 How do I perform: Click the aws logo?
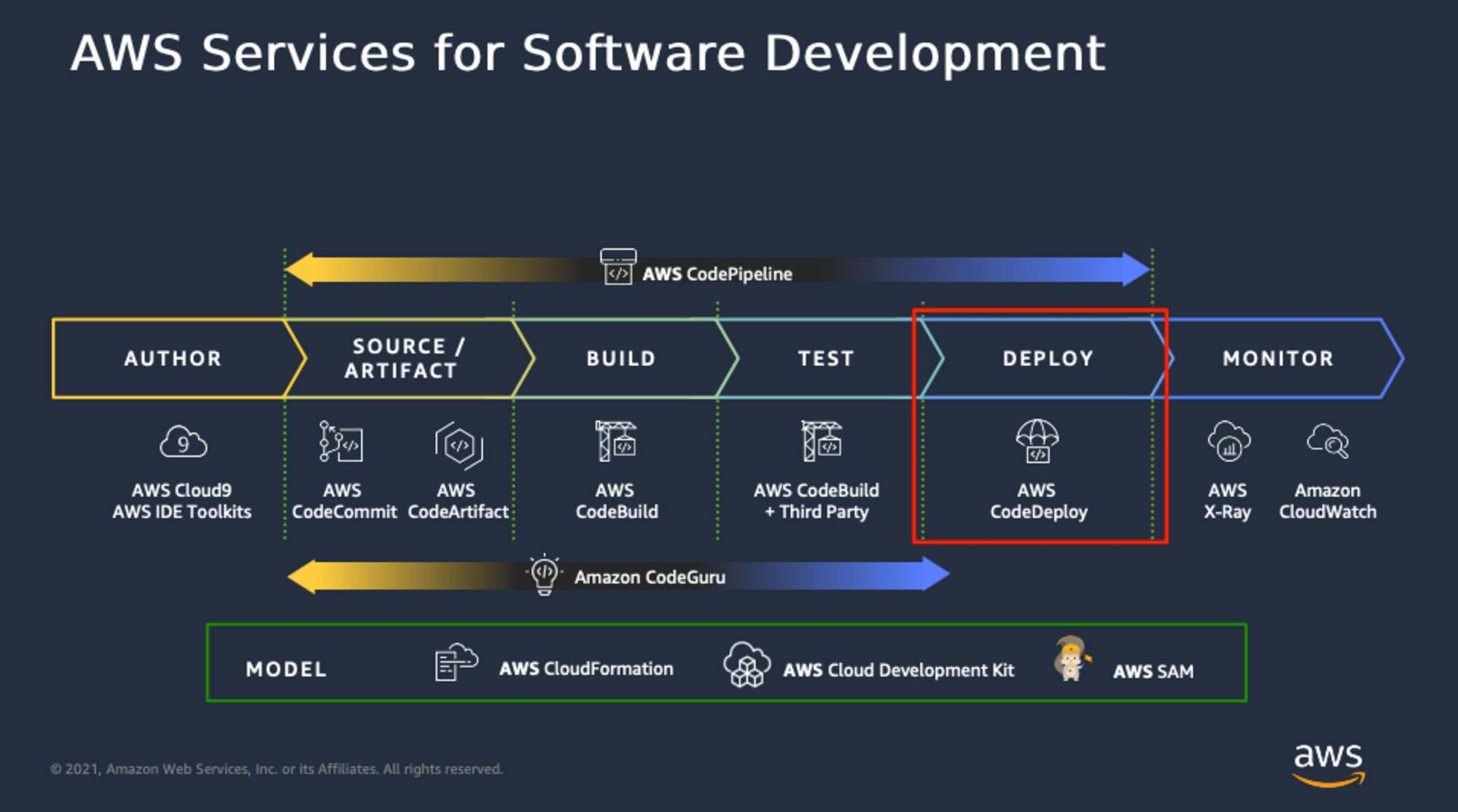click(x=1328, y=765)
